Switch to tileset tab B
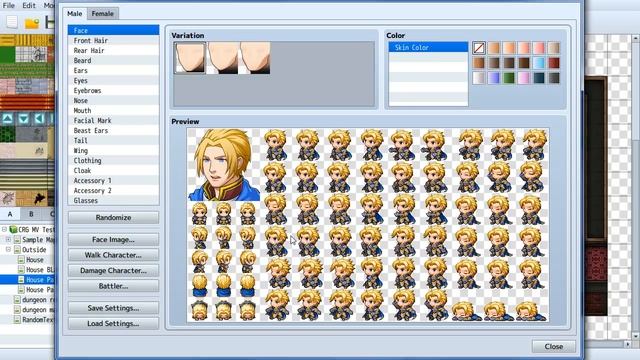This screenshot has height=360, width=640. 31,214
